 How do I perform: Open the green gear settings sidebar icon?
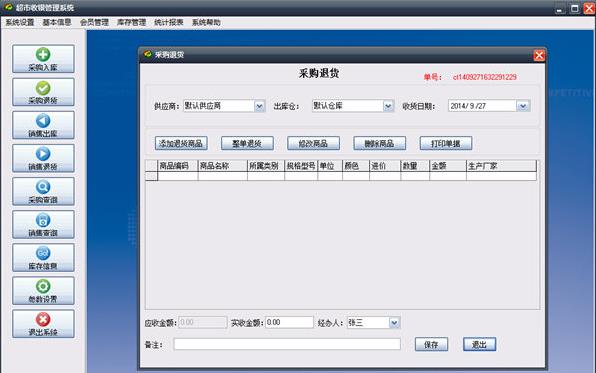(x=43, y=286)
